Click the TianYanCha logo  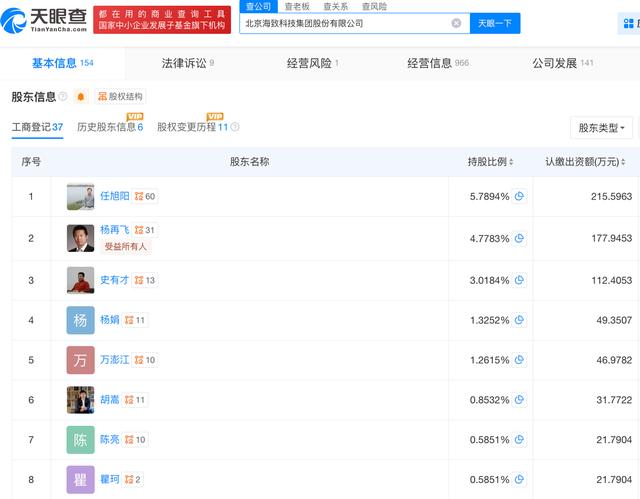pyautogui.click(x=47, y=19)
